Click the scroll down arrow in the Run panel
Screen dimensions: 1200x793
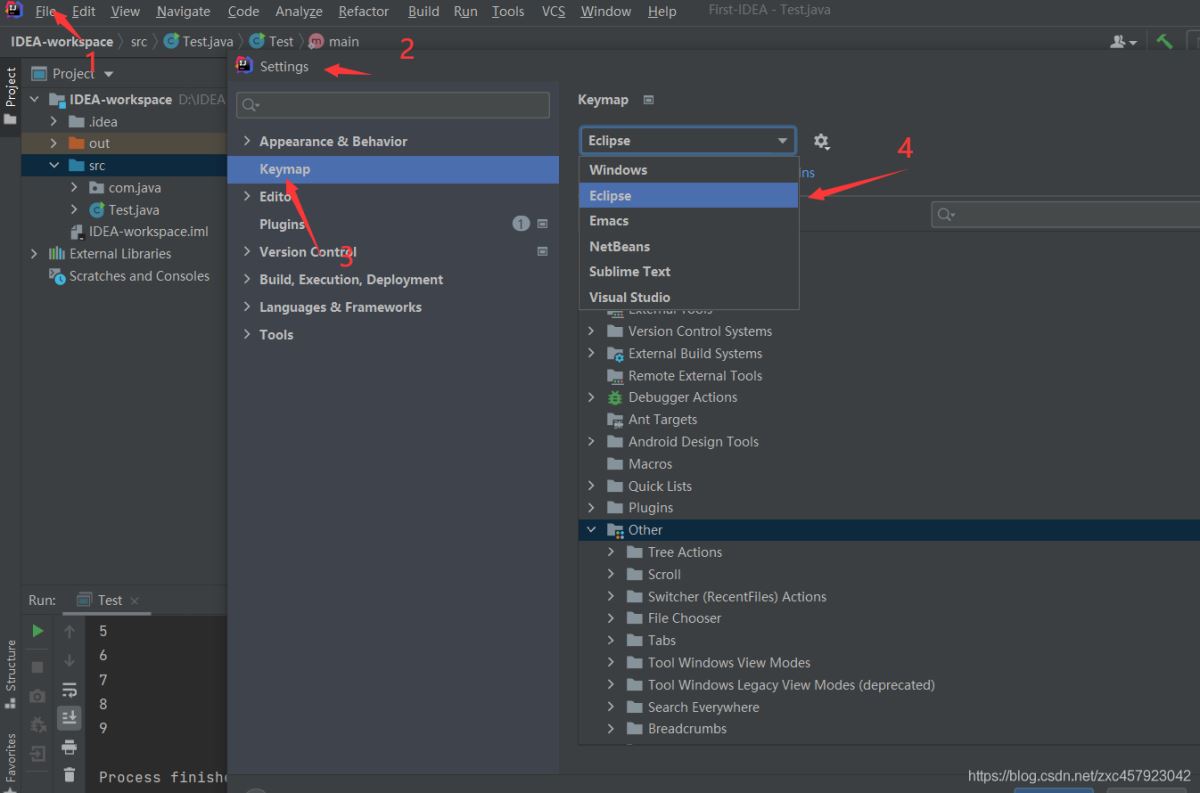click(69, 660)
